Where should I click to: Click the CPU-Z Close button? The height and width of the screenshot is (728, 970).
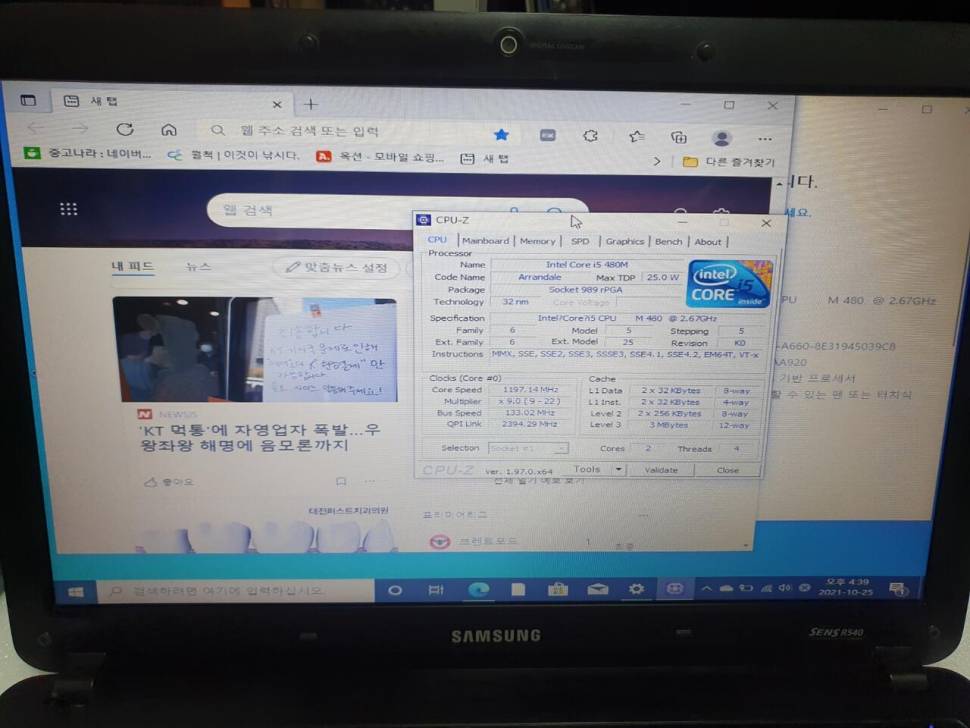(x=728, y=471)
